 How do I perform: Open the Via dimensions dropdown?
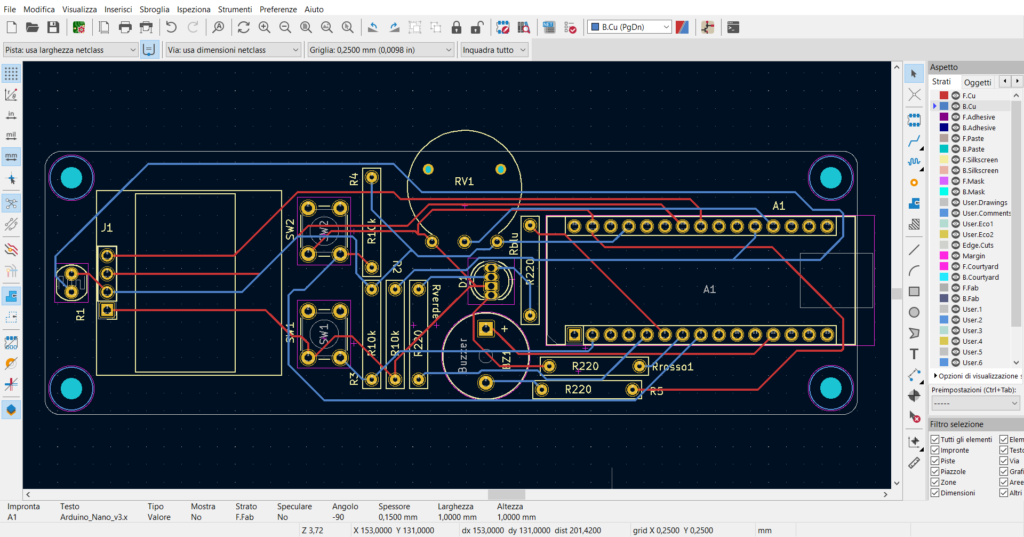(x=232, y=50)
